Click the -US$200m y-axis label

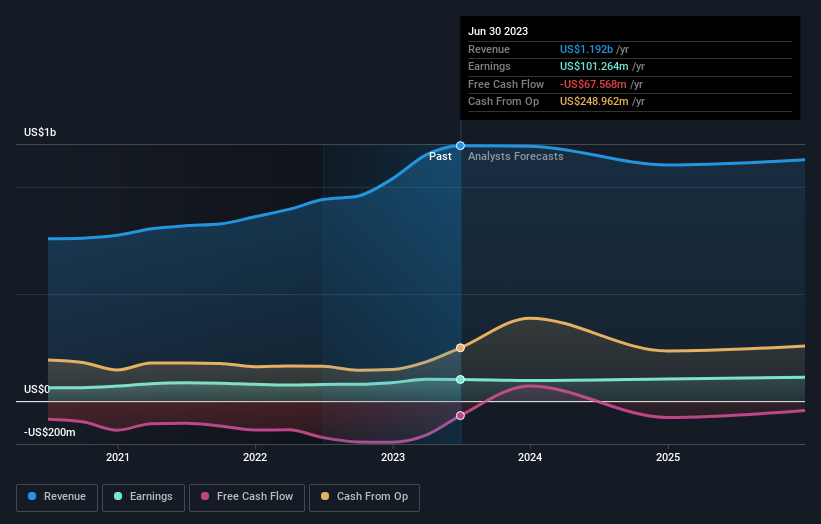click(50, 432)
